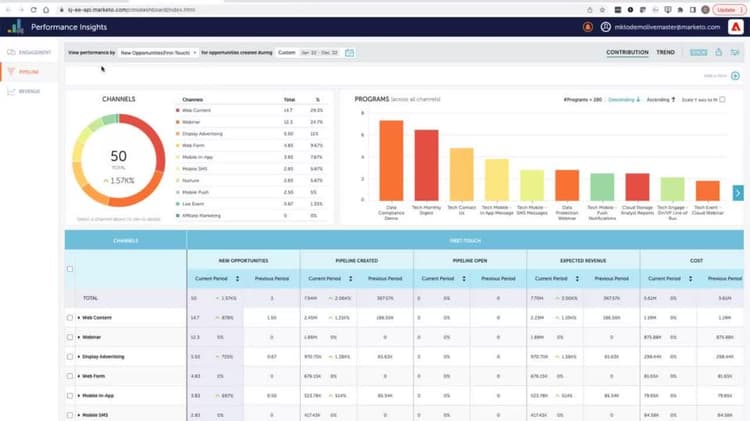
Task: Click the Performance Insights bar chart logo
Action: (15, 27)
